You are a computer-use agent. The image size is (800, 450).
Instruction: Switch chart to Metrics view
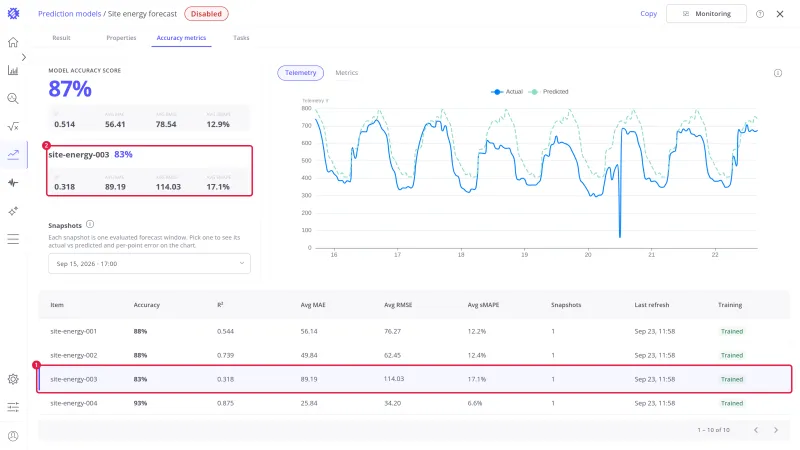pos(346,73)
